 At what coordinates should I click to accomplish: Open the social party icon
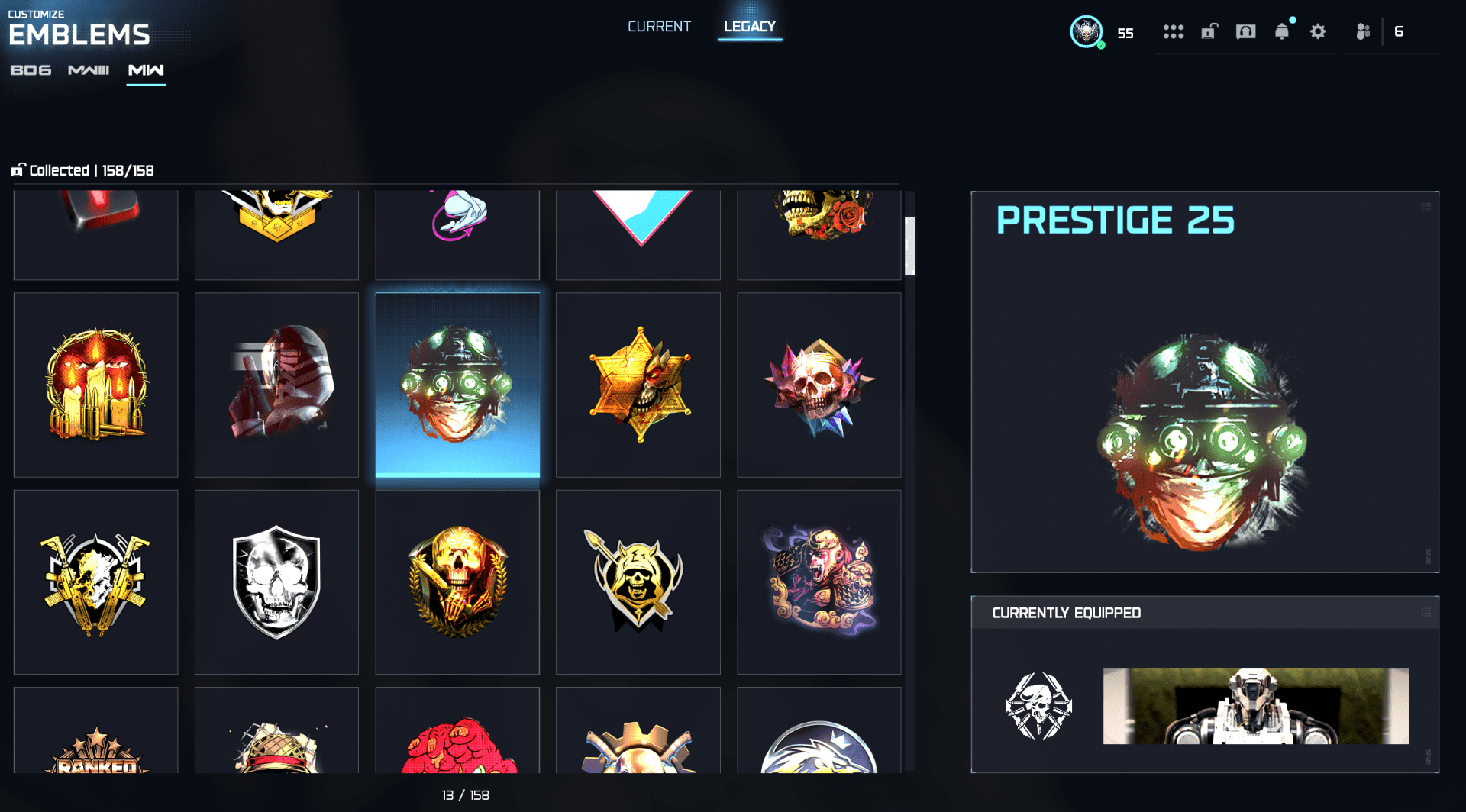tap(1363, 31)
